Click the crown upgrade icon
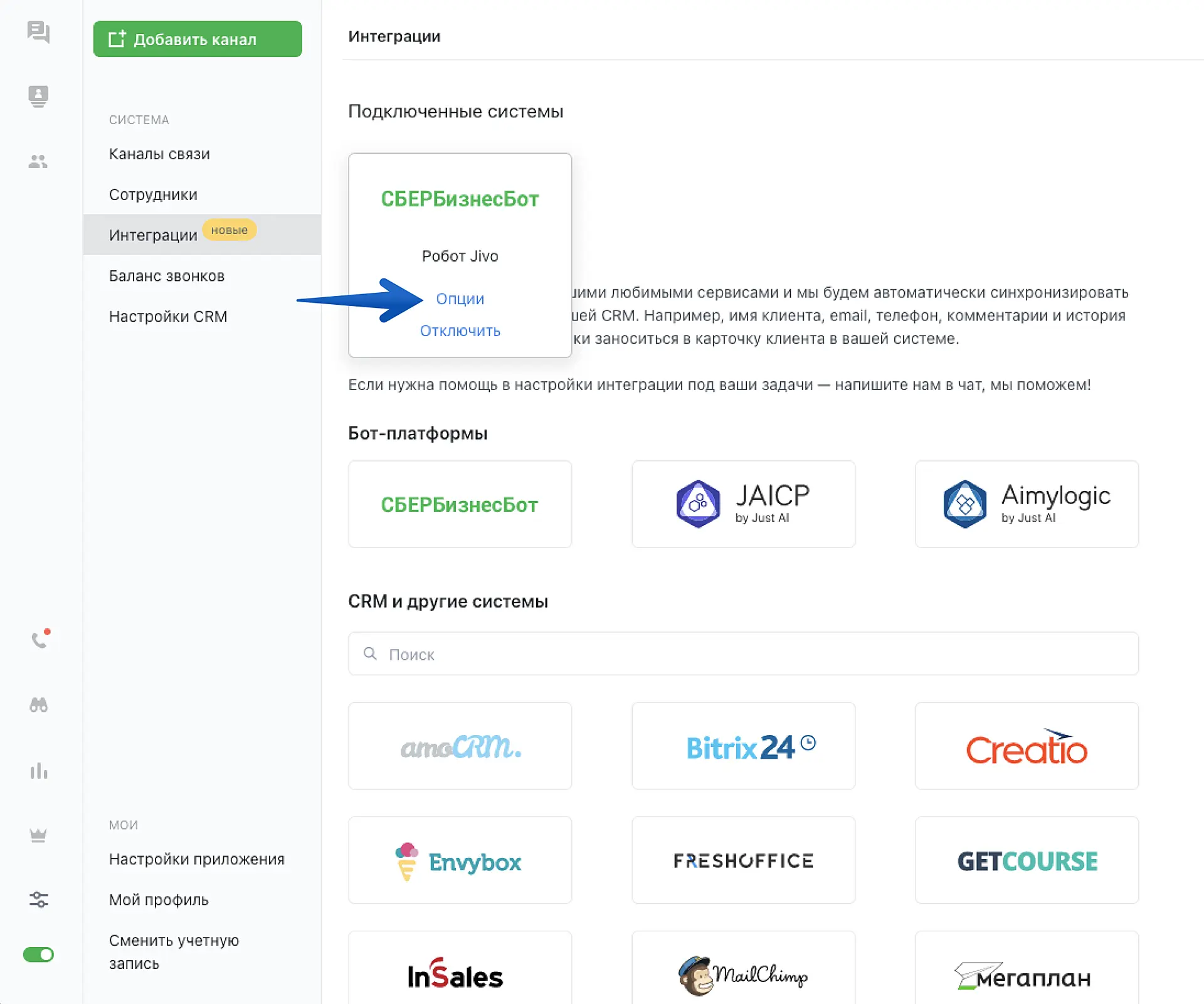The width and height of the screenshot is (1204, 1004). 38,835
